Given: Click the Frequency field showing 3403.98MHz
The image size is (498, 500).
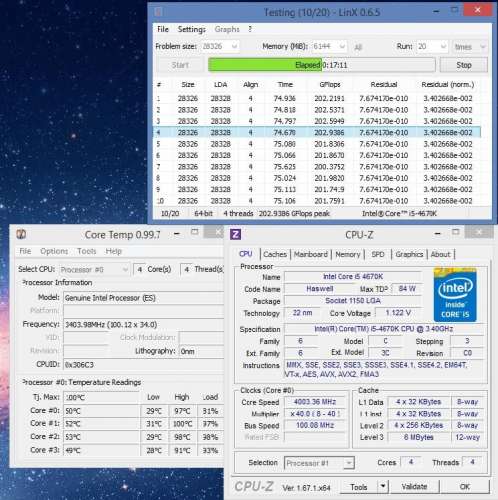Looking at the screenshot, I should click(x=143, y=324).
